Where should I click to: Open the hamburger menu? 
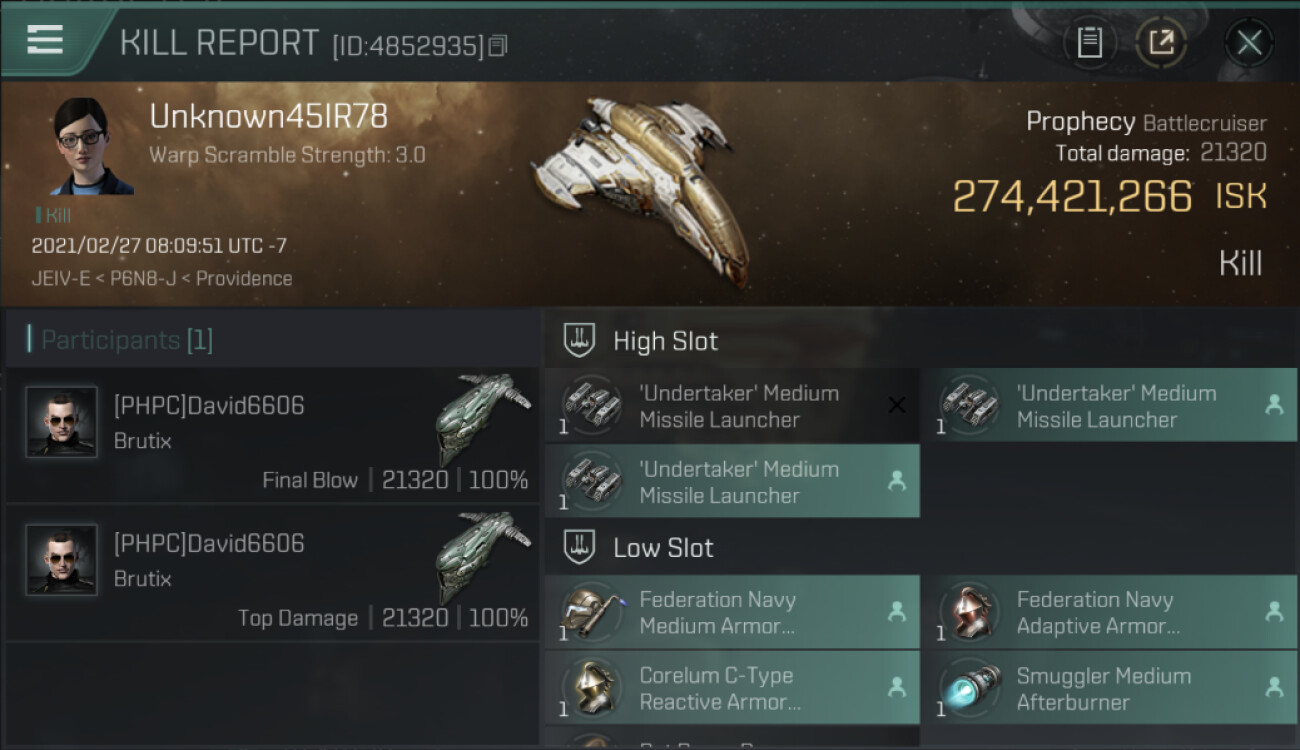[x=45, y=40]
